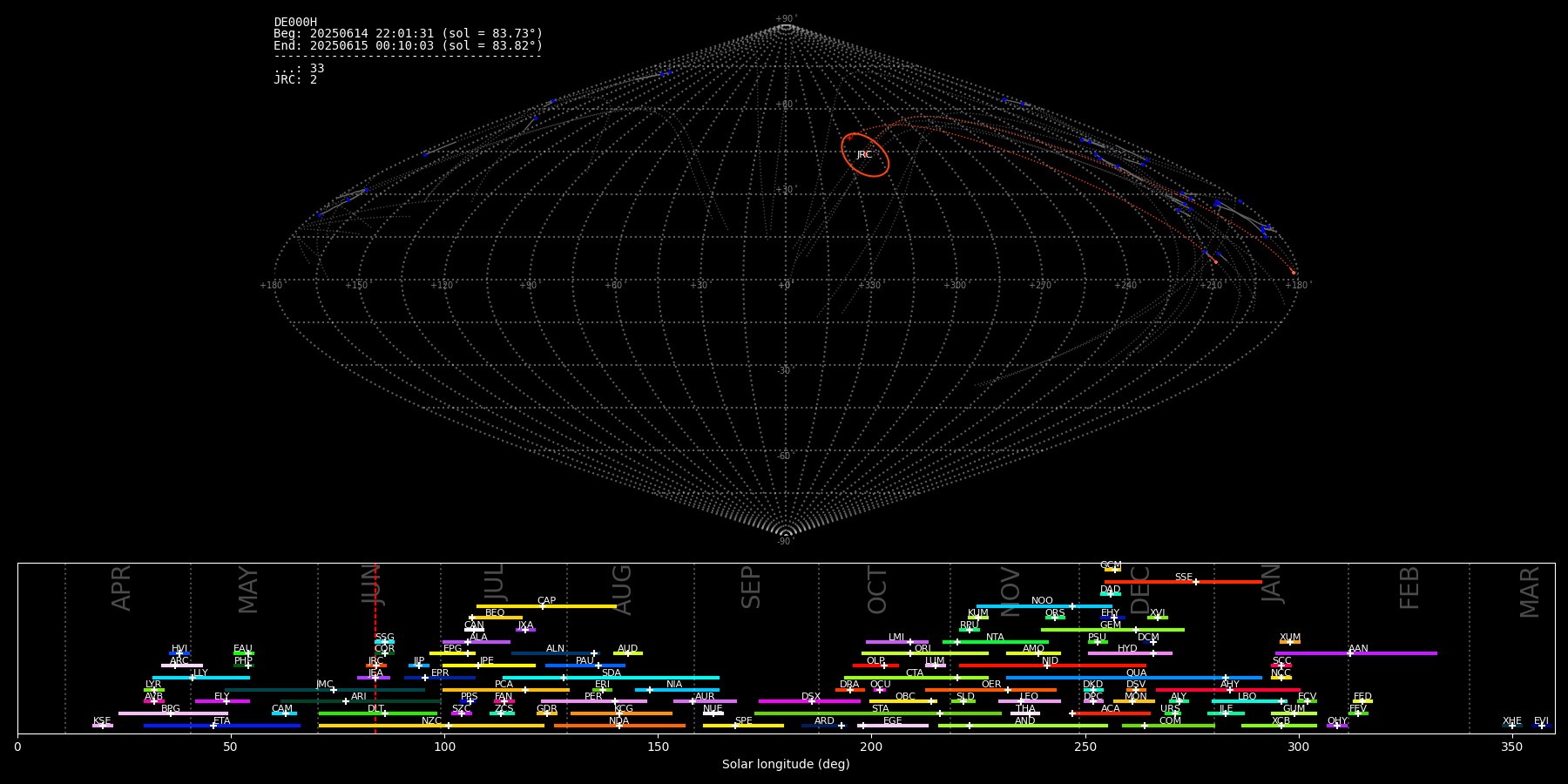Click the 'JRC: 2' count text

tap(295, 79)
